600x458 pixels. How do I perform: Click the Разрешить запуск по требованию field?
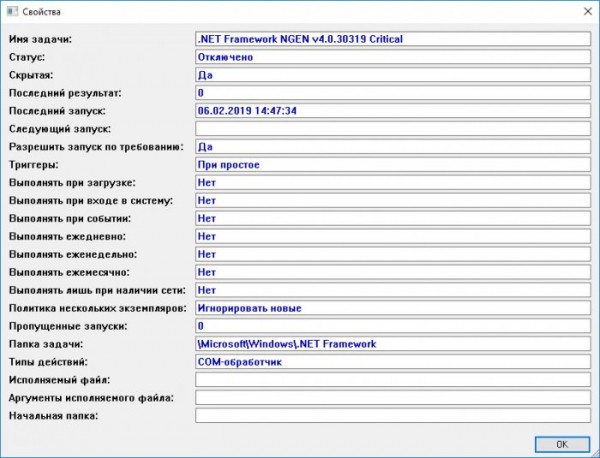pyautogui.click(x=393, y=147)
